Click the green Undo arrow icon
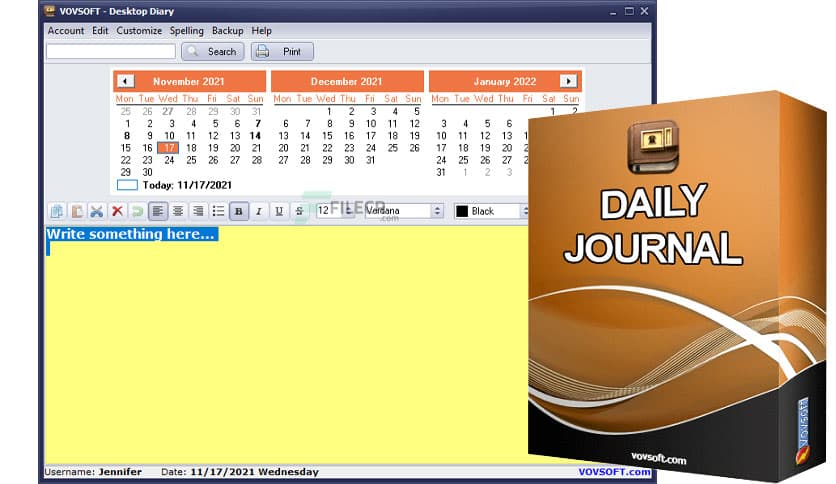 tap(137, 211)
